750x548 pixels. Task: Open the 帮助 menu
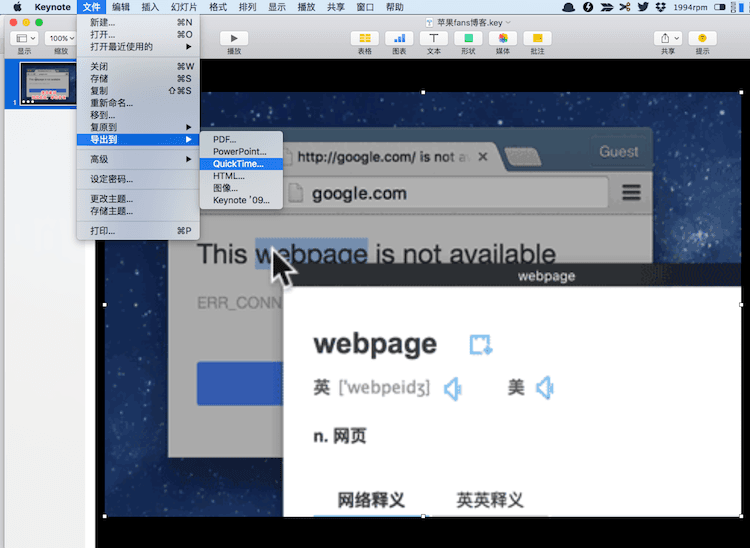click(x=395, y=7)
